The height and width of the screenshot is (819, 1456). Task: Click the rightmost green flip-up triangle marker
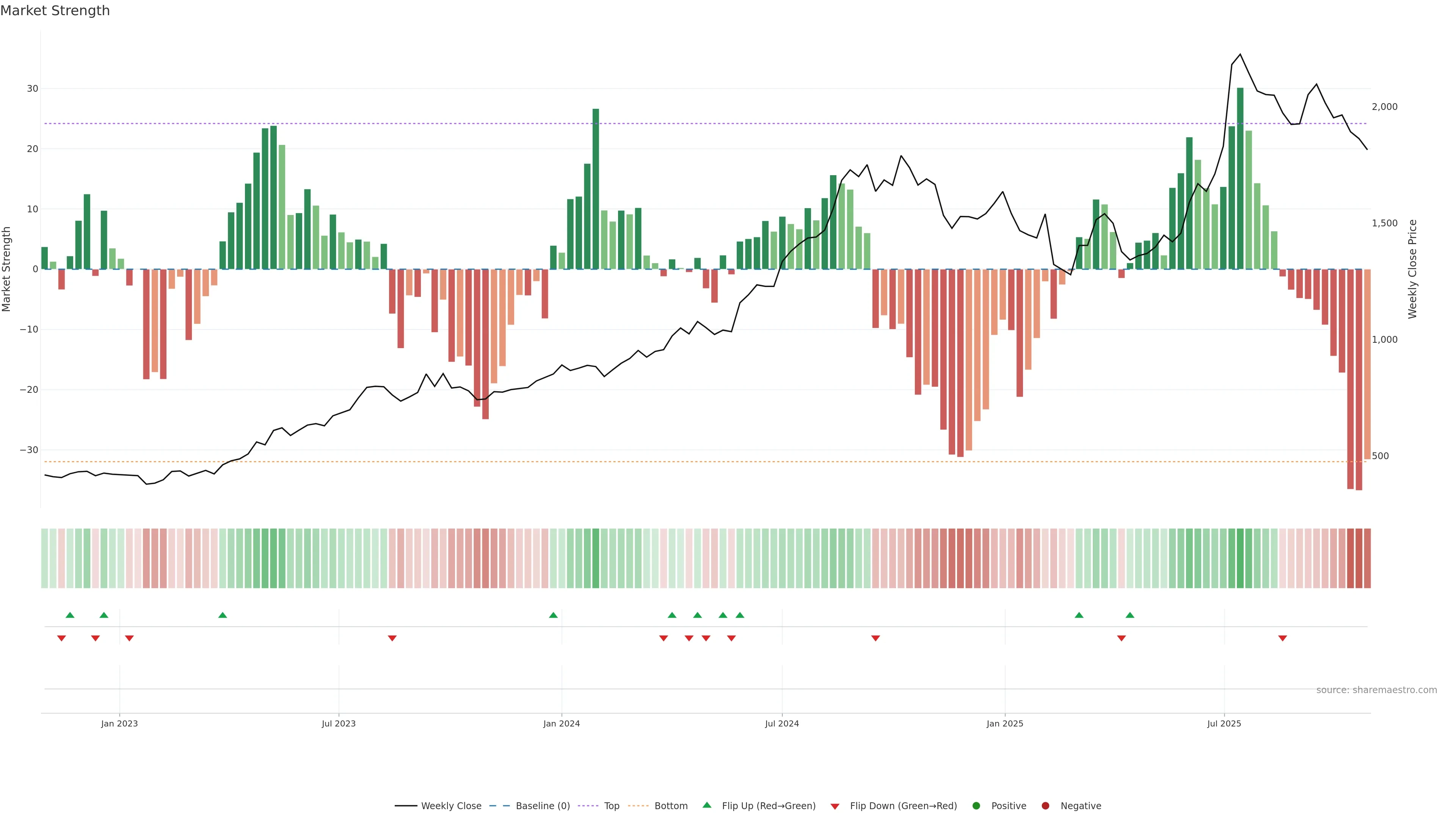tap(1130, 615)
